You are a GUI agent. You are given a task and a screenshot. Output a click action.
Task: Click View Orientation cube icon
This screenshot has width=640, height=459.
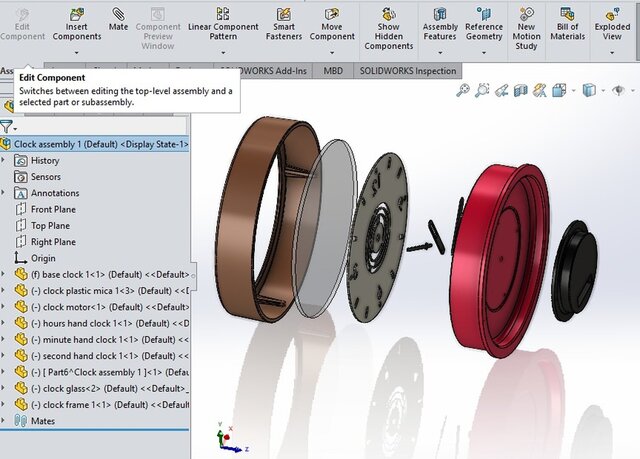[559, 90]
